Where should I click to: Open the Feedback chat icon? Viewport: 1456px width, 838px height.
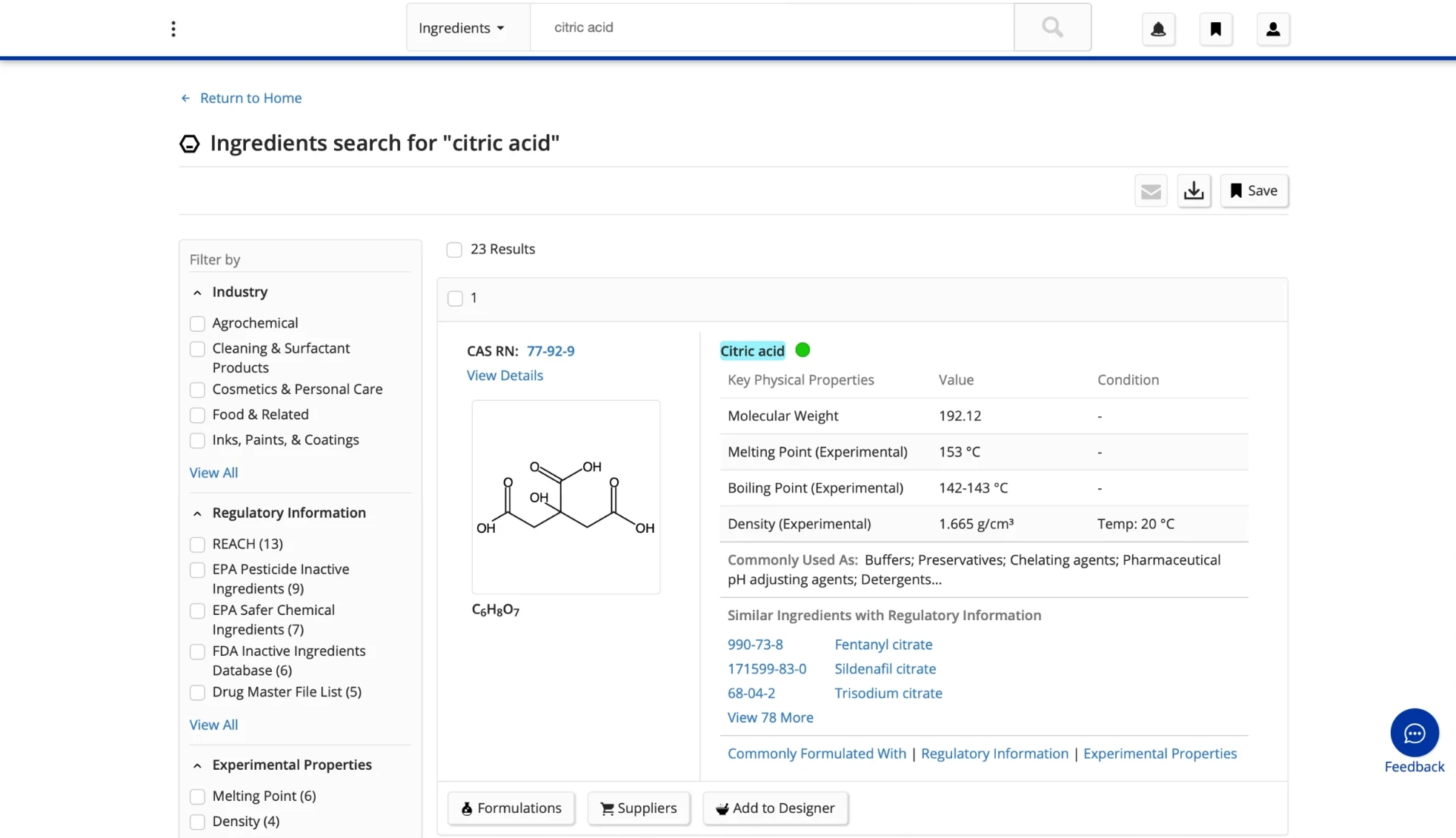[x=1414, y=734]
